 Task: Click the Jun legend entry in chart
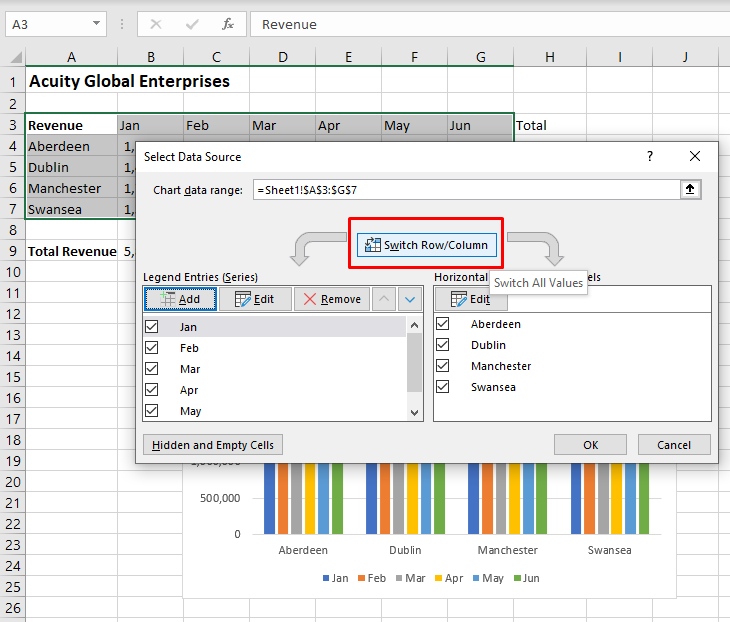tap(527, 578)
